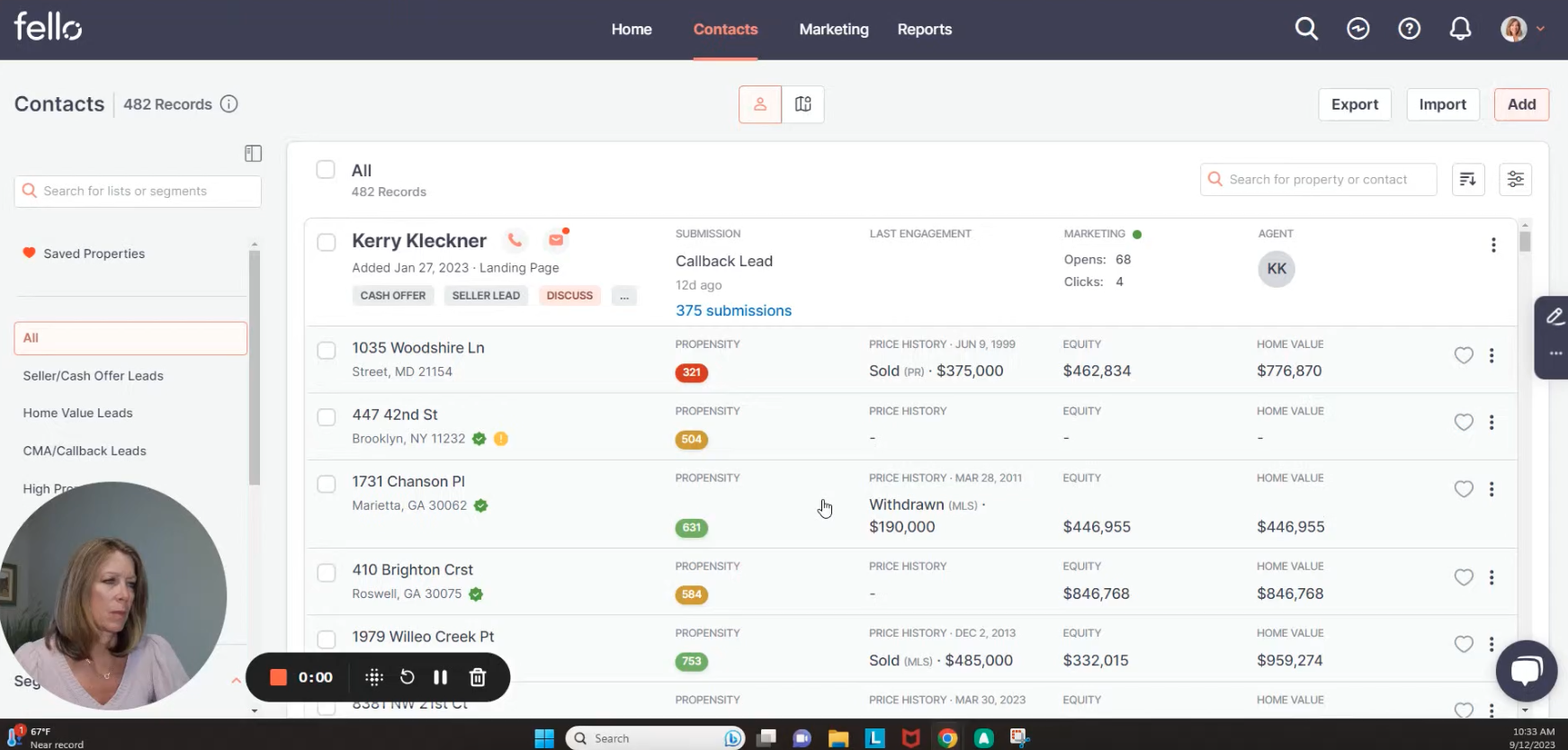Go to the Home tab
Screen dimensions: 1568x750
click(632, 30)
